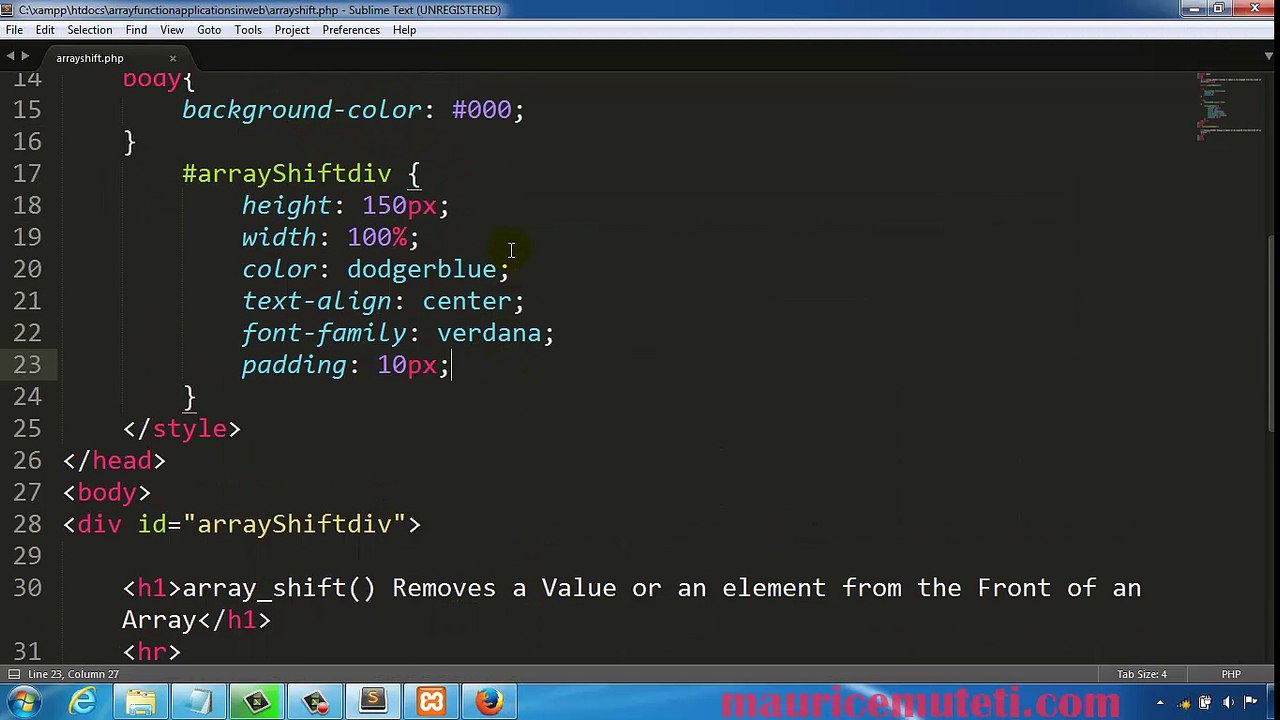Click the closing </head> tag
The image size is (1280, 720).
click(114, 461)
